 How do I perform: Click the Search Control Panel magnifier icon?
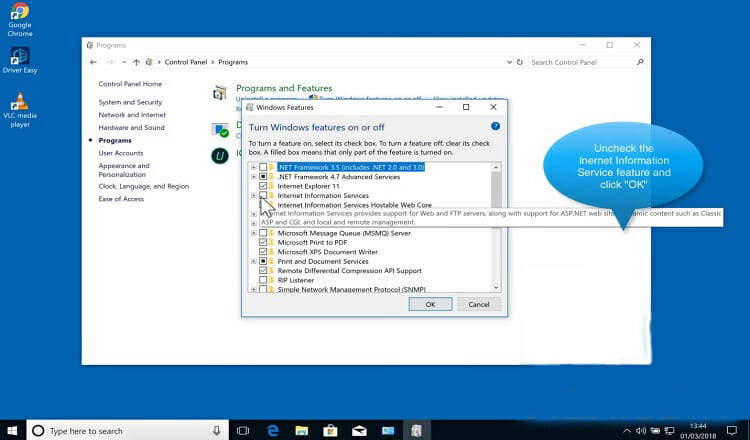point(640,62)
